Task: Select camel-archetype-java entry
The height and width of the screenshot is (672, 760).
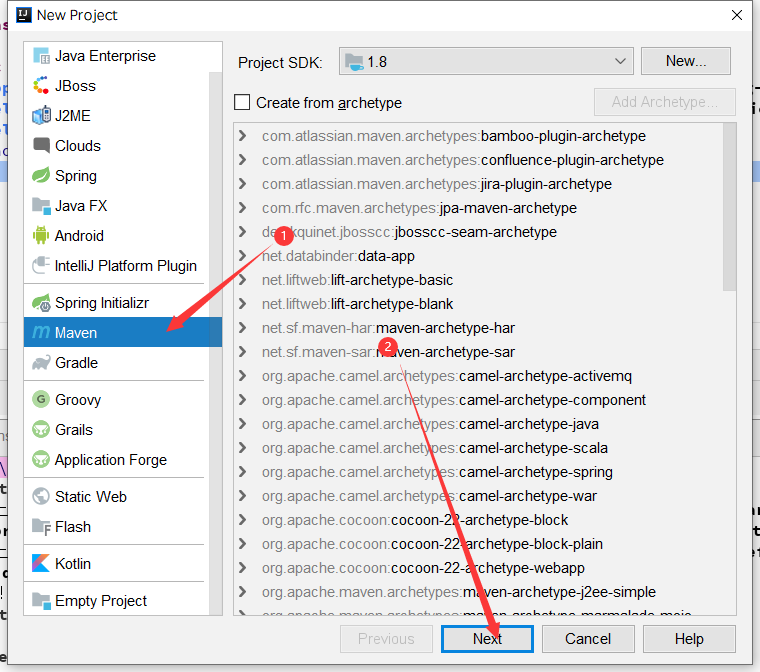Action: (x=430, y=424)
